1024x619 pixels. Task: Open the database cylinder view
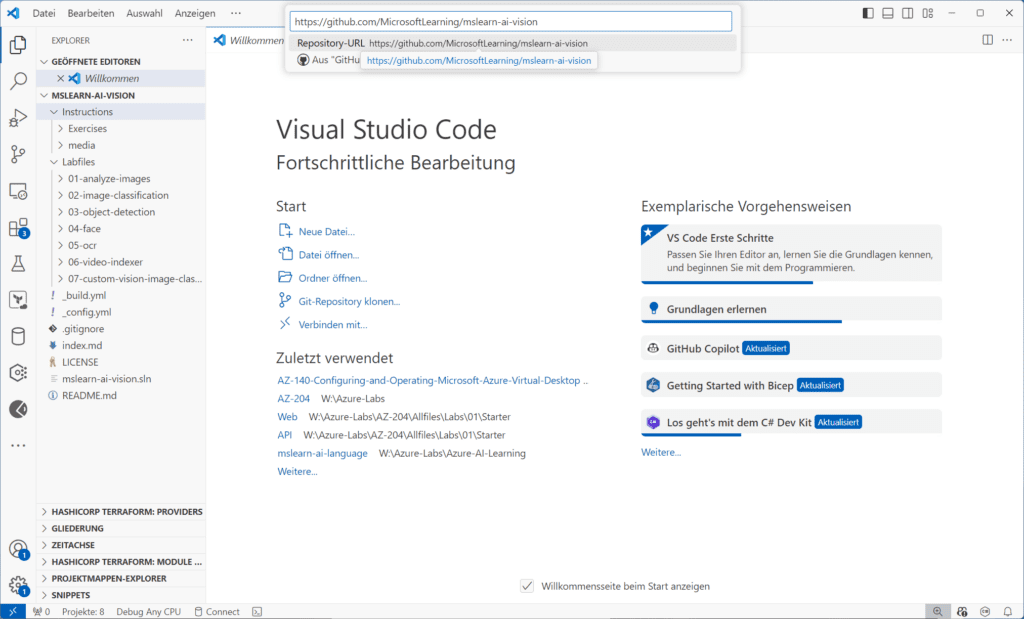click(18, 336)
